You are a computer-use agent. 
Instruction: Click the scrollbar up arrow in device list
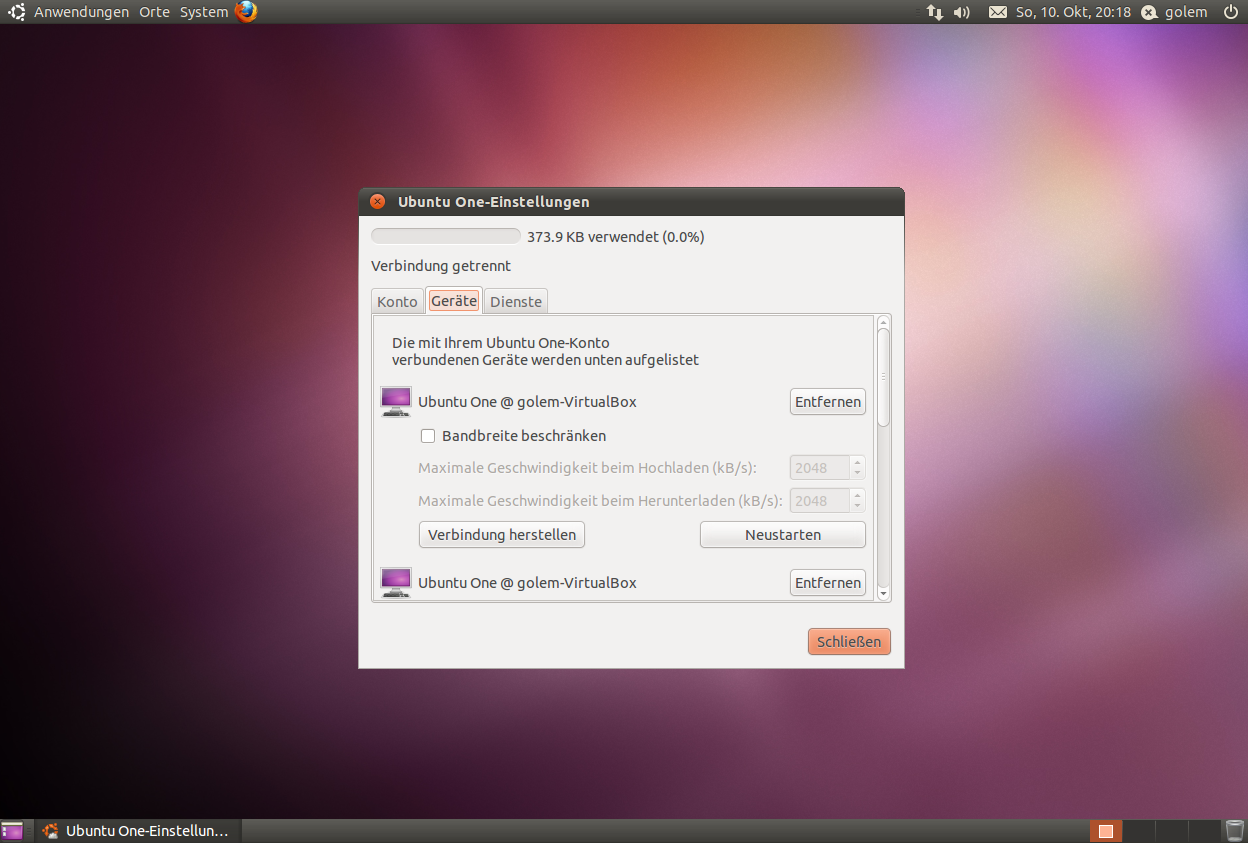tap(883, 322)
